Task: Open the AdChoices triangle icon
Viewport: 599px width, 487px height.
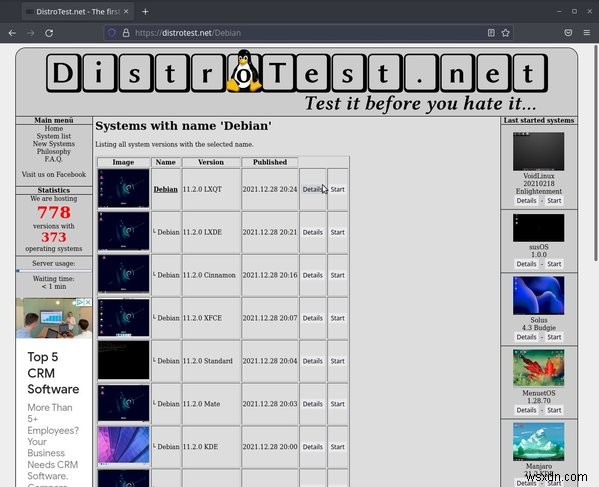Action: coord(80,302)
